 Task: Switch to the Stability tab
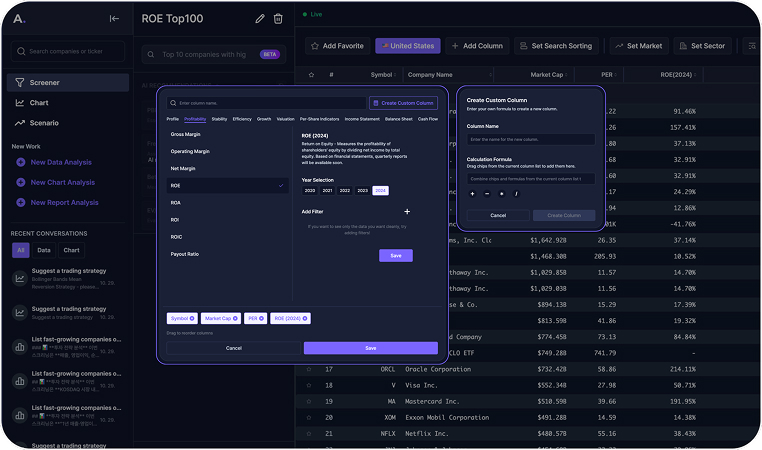219,119
